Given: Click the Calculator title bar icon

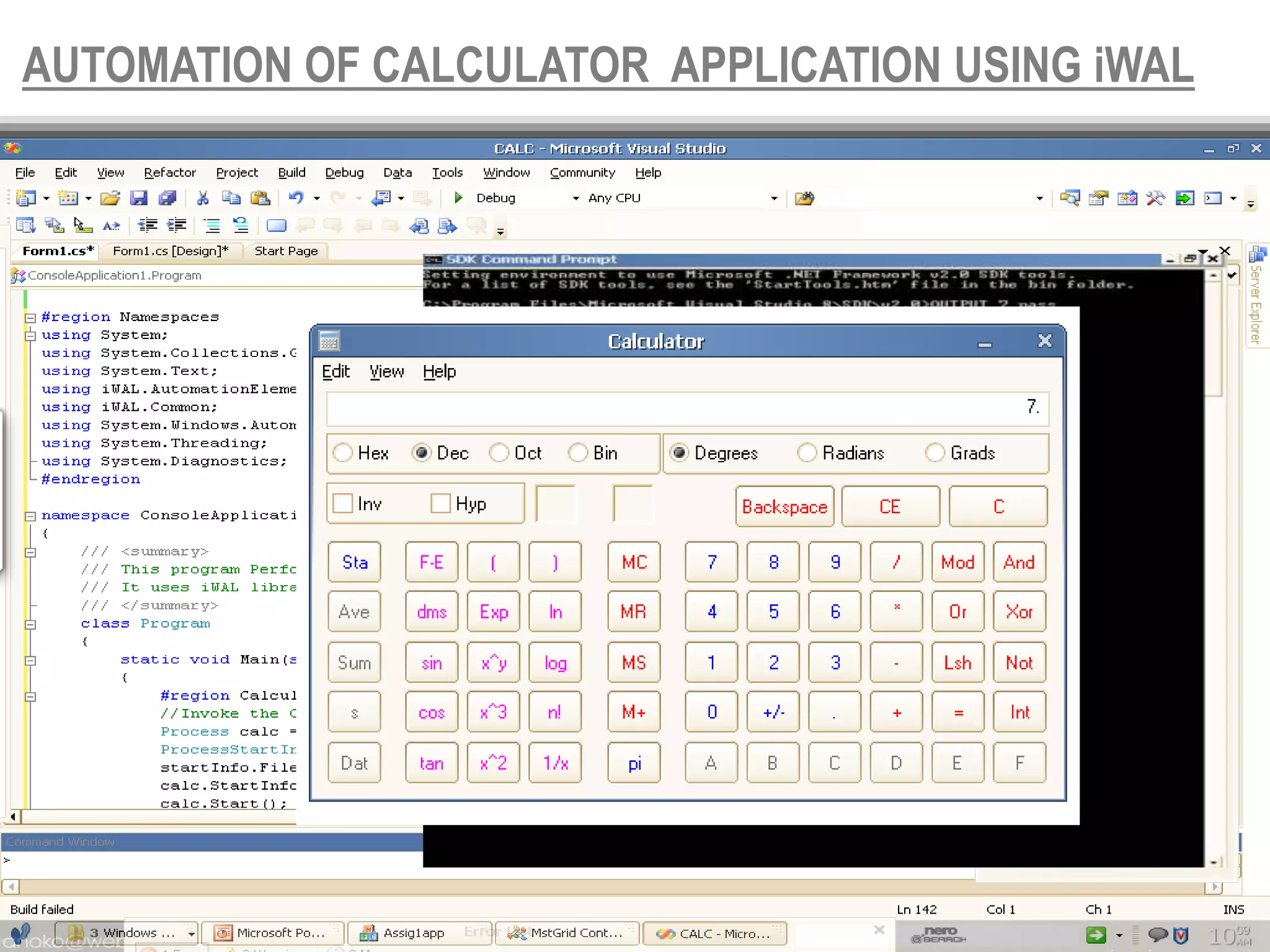Looking at the screenshot, I should (329, 341).
